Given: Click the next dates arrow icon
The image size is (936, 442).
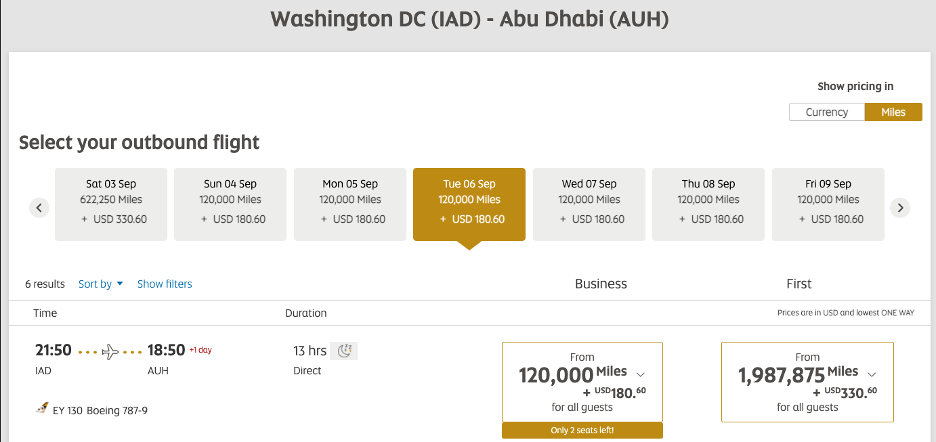Looking at the screenshot, I should (900, 208).
